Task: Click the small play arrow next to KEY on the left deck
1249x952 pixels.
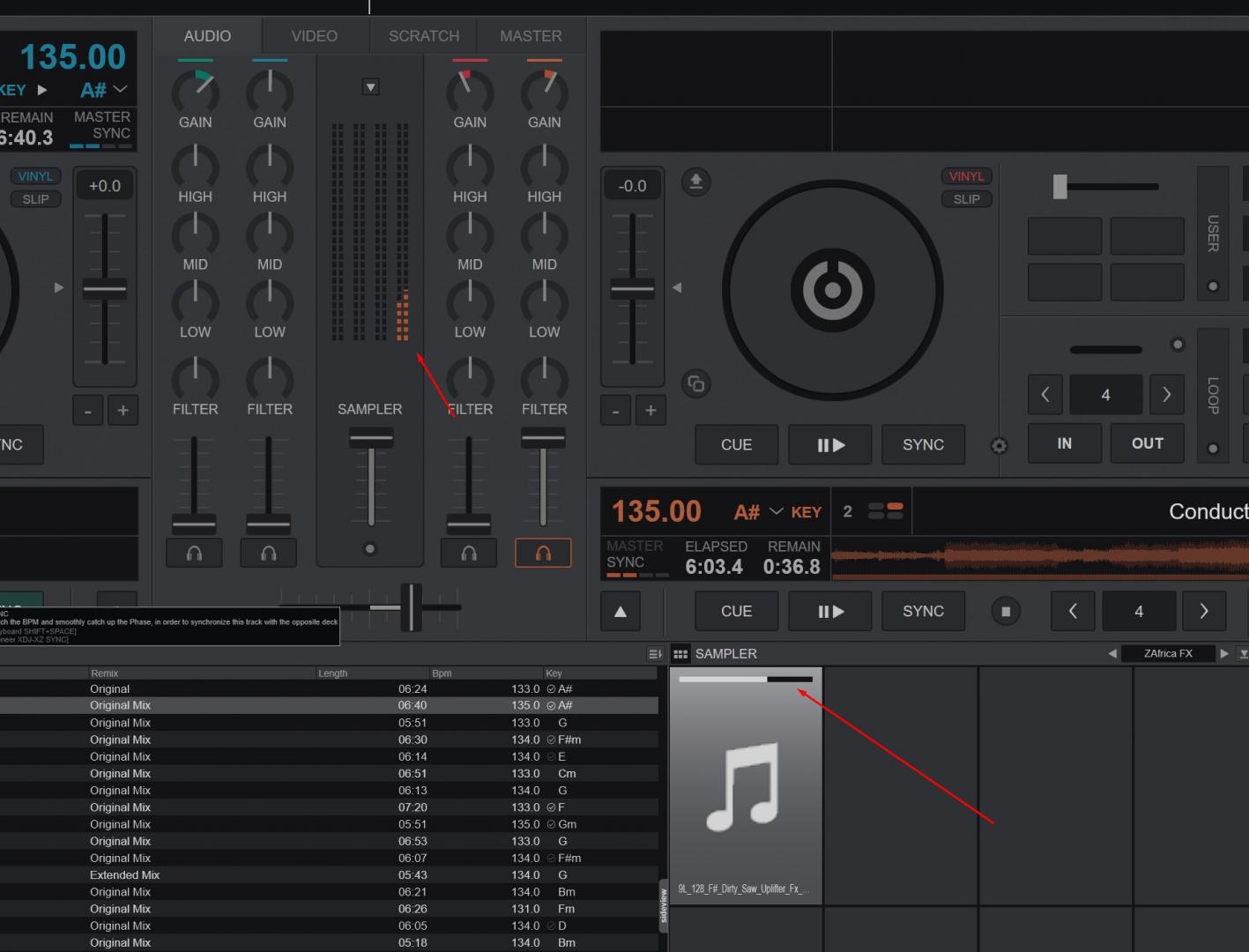Action: point(41,90)
